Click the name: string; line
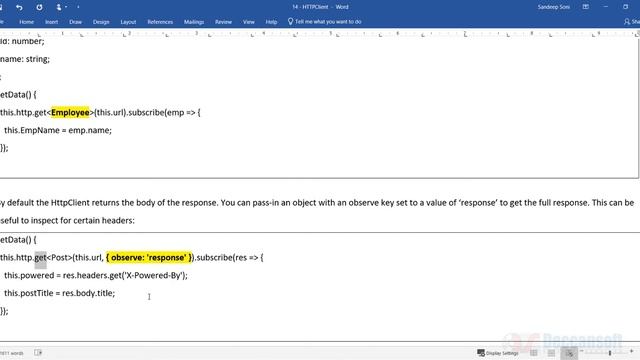 click(25, 59)
